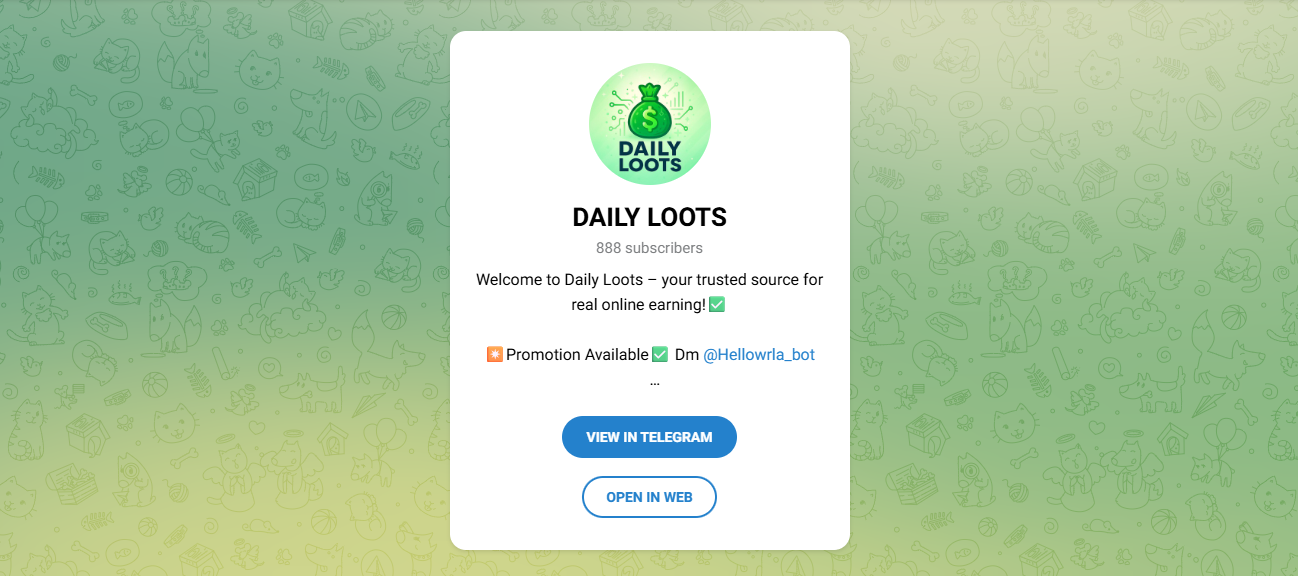Click the word LOOTS in the bold channel title
Viewport: 1298px width, 576px height.
689,217
